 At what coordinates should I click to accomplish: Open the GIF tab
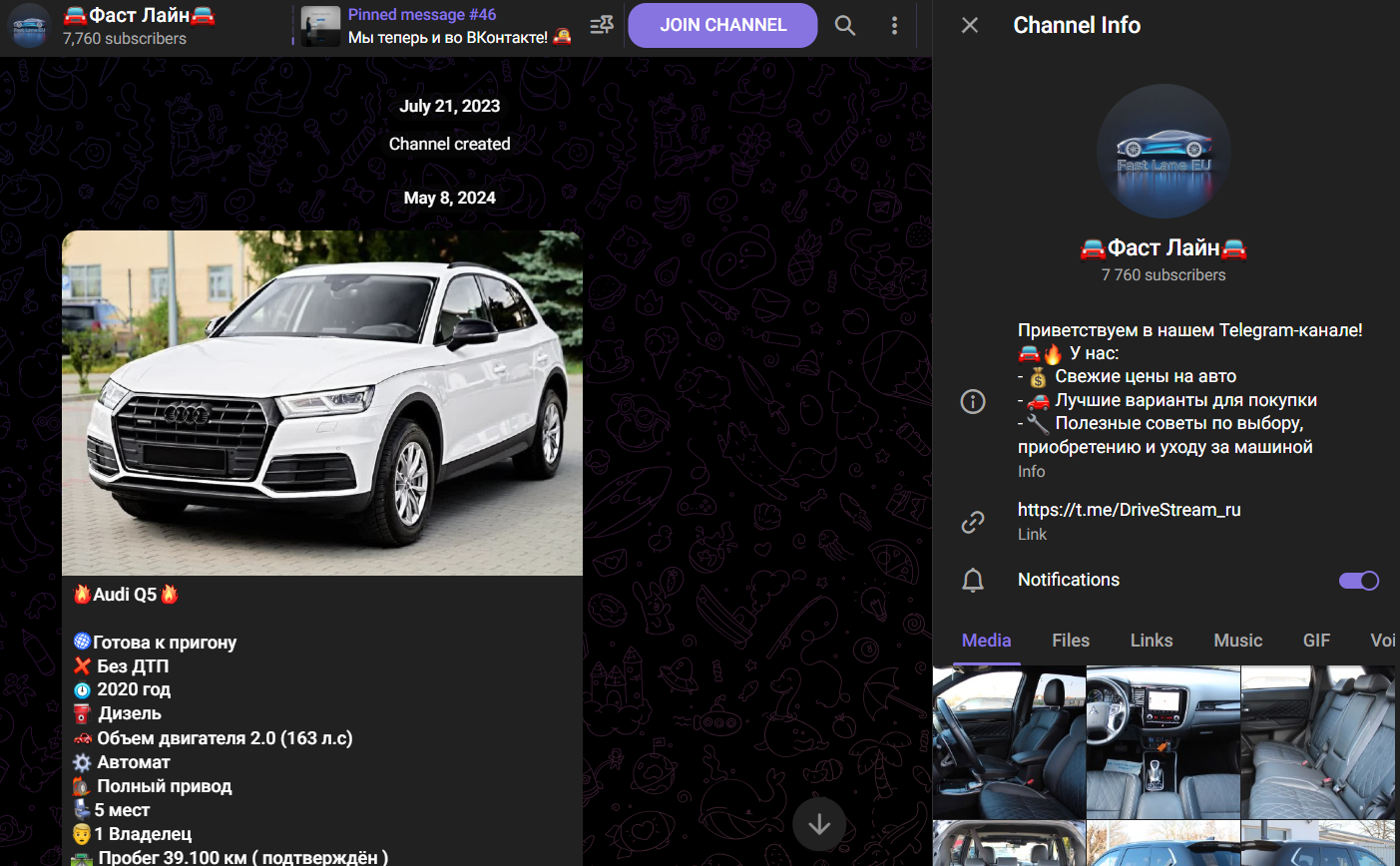[1316, 641]
